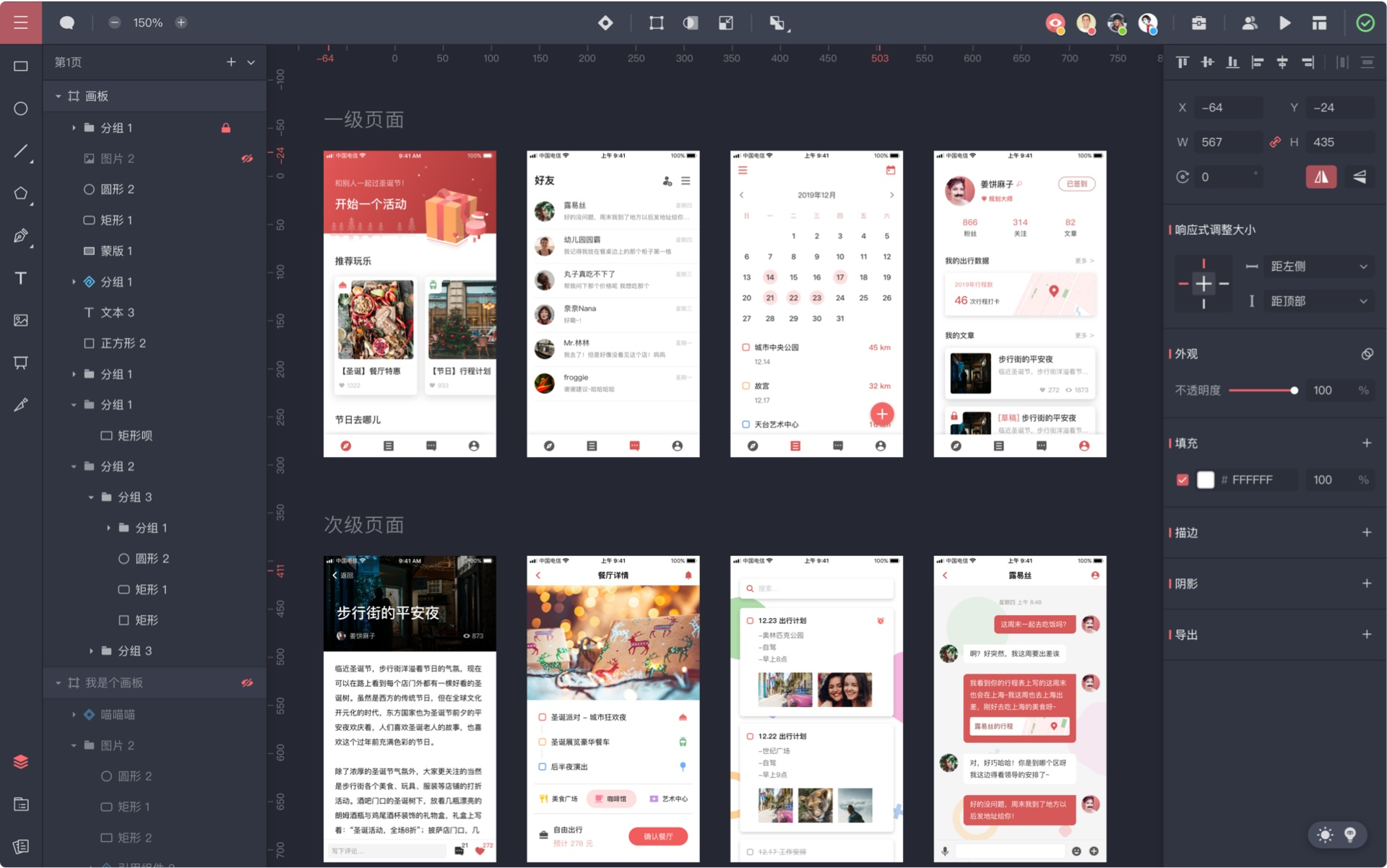Uncheck the fill checkbox under 填充
The image size is (1387, 868).
coord(1183,479)
